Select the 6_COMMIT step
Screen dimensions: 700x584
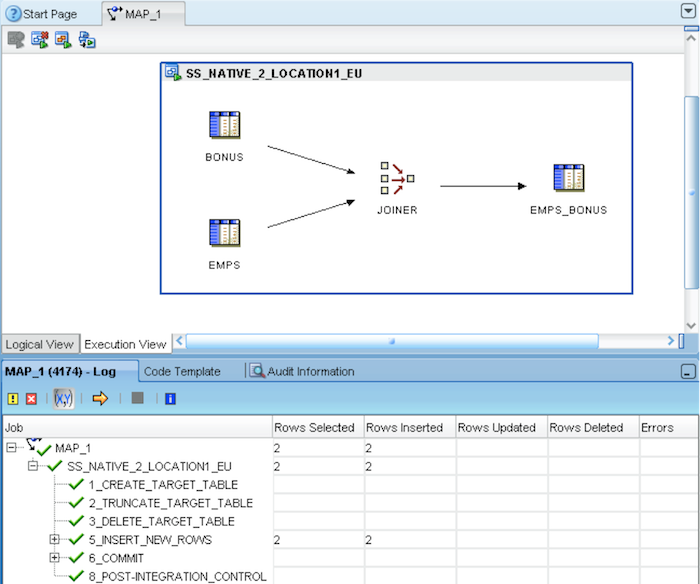[x=116, y=558]
